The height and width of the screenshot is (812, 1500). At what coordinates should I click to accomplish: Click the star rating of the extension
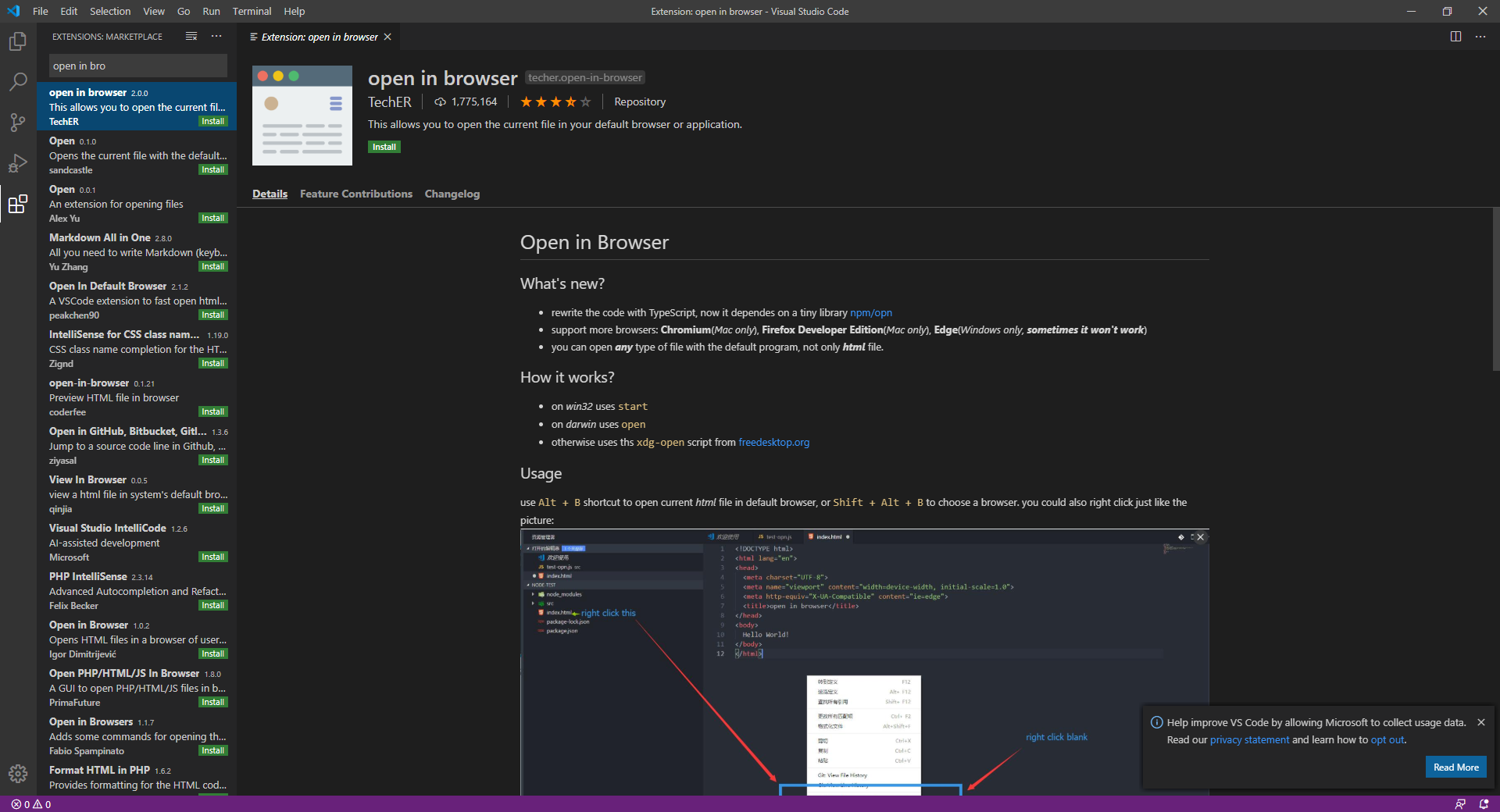click(x=555, y=101)
